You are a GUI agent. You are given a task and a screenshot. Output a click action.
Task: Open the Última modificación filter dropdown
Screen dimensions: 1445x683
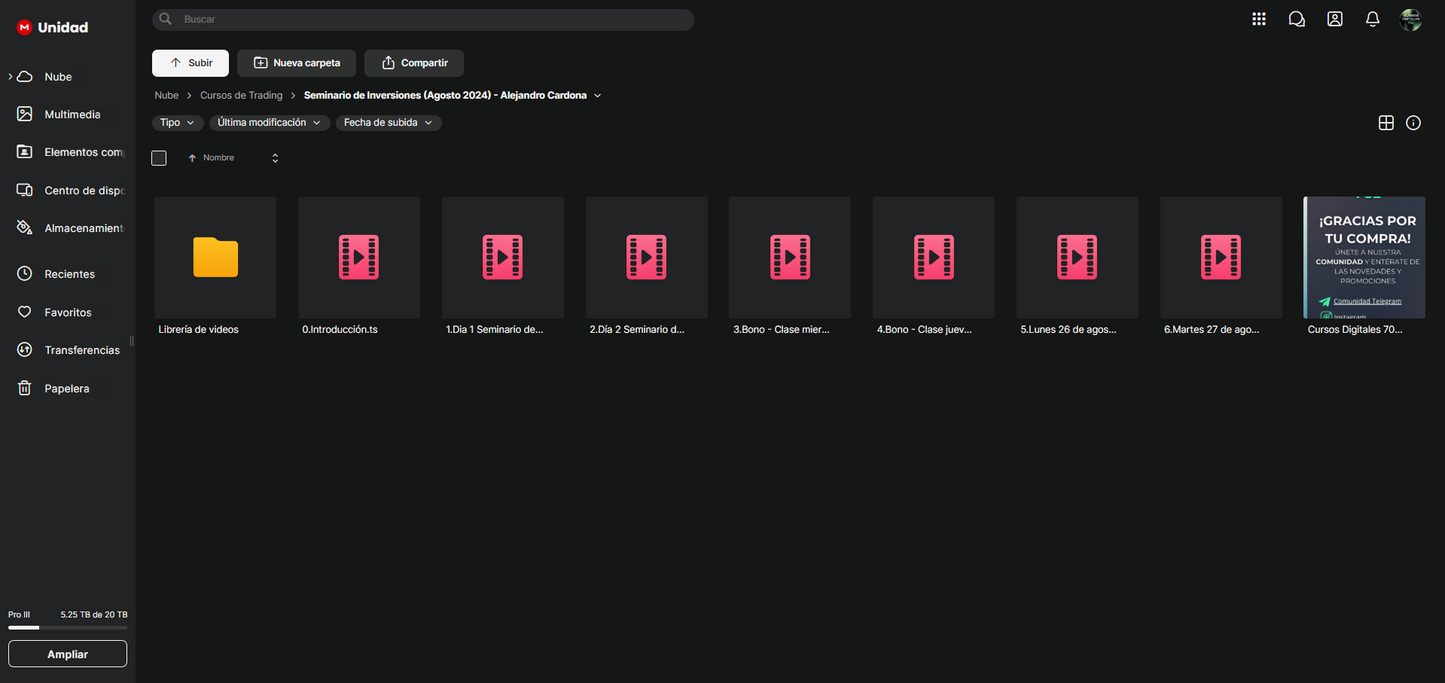[269, 123]
